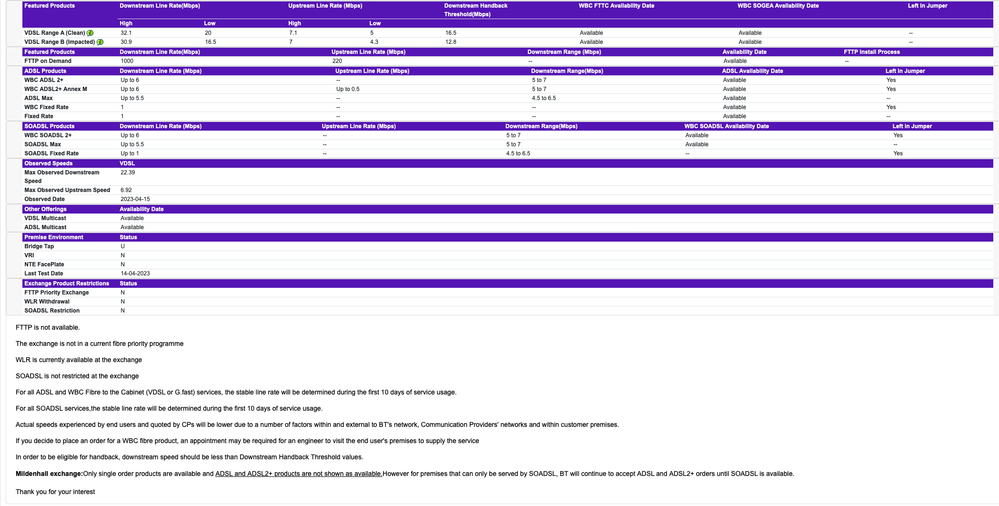This screenshot has width=999, height=506.
Task: Click the 'WBC SOADSL Availability Date' column header
Action: point(726,126)
